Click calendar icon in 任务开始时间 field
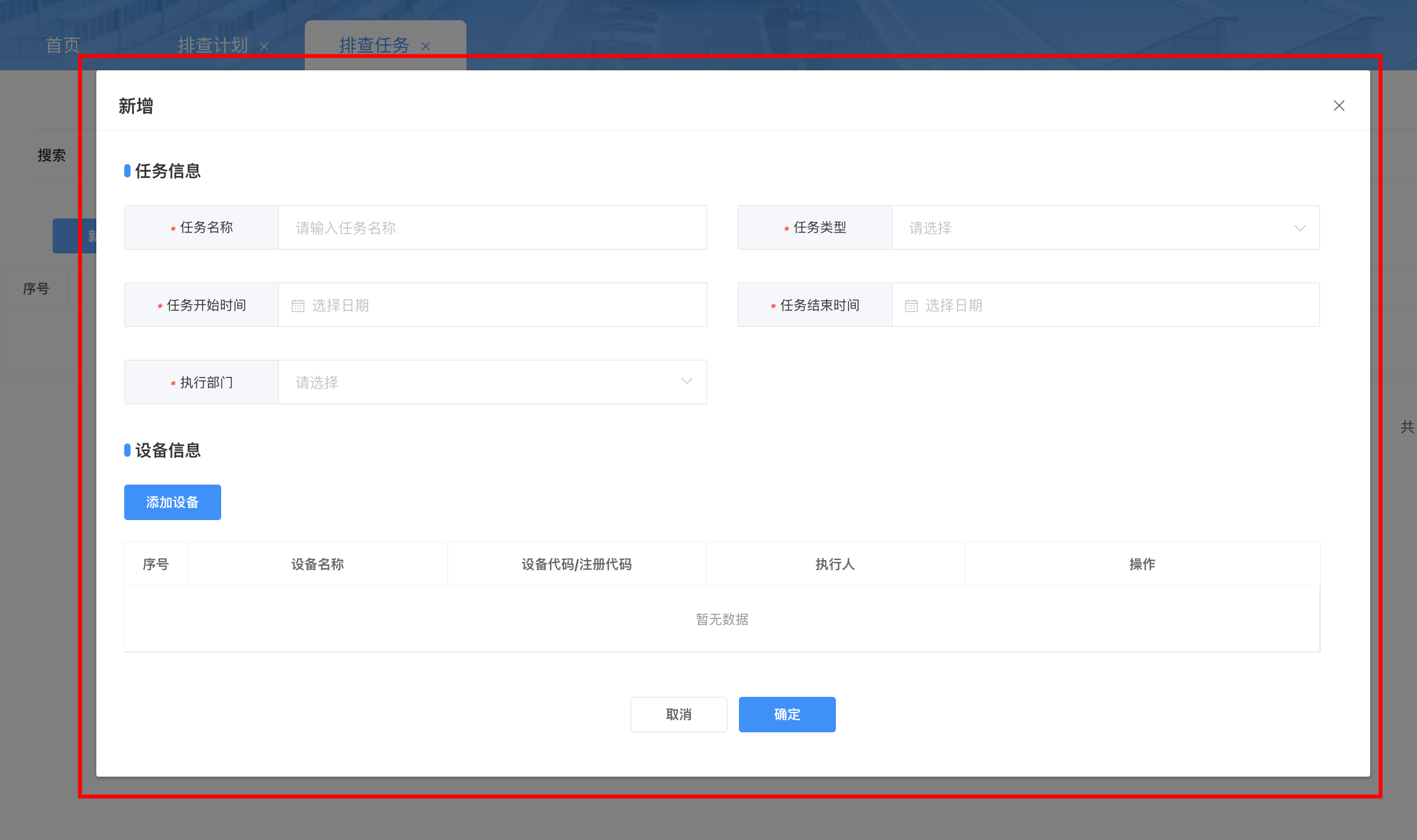The height and width of the screenshot is (840, 1417). [x=298, y=306]
